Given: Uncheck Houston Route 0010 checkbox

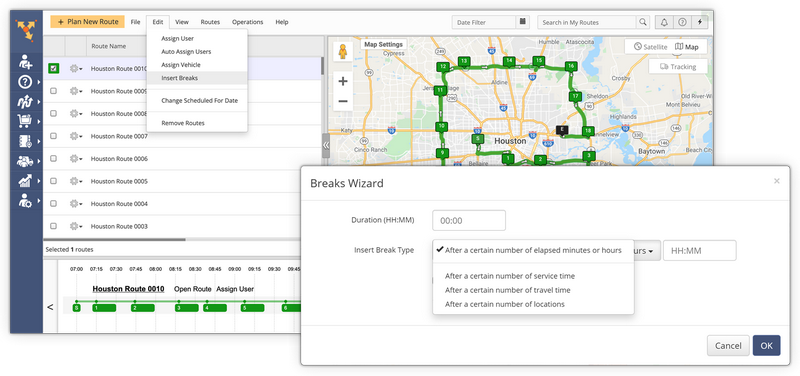Looking at the screenshot, I should click(54, 68).
